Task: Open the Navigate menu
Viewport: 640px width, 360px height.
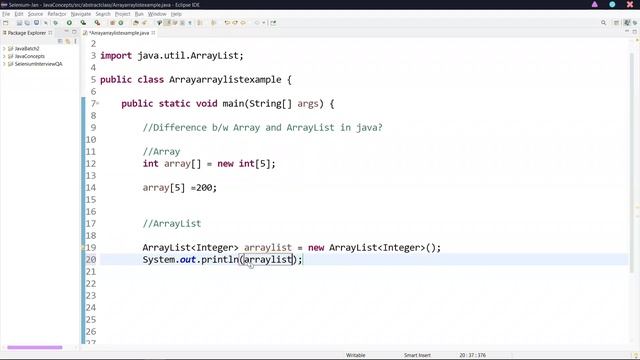Action: click(81, 14)
